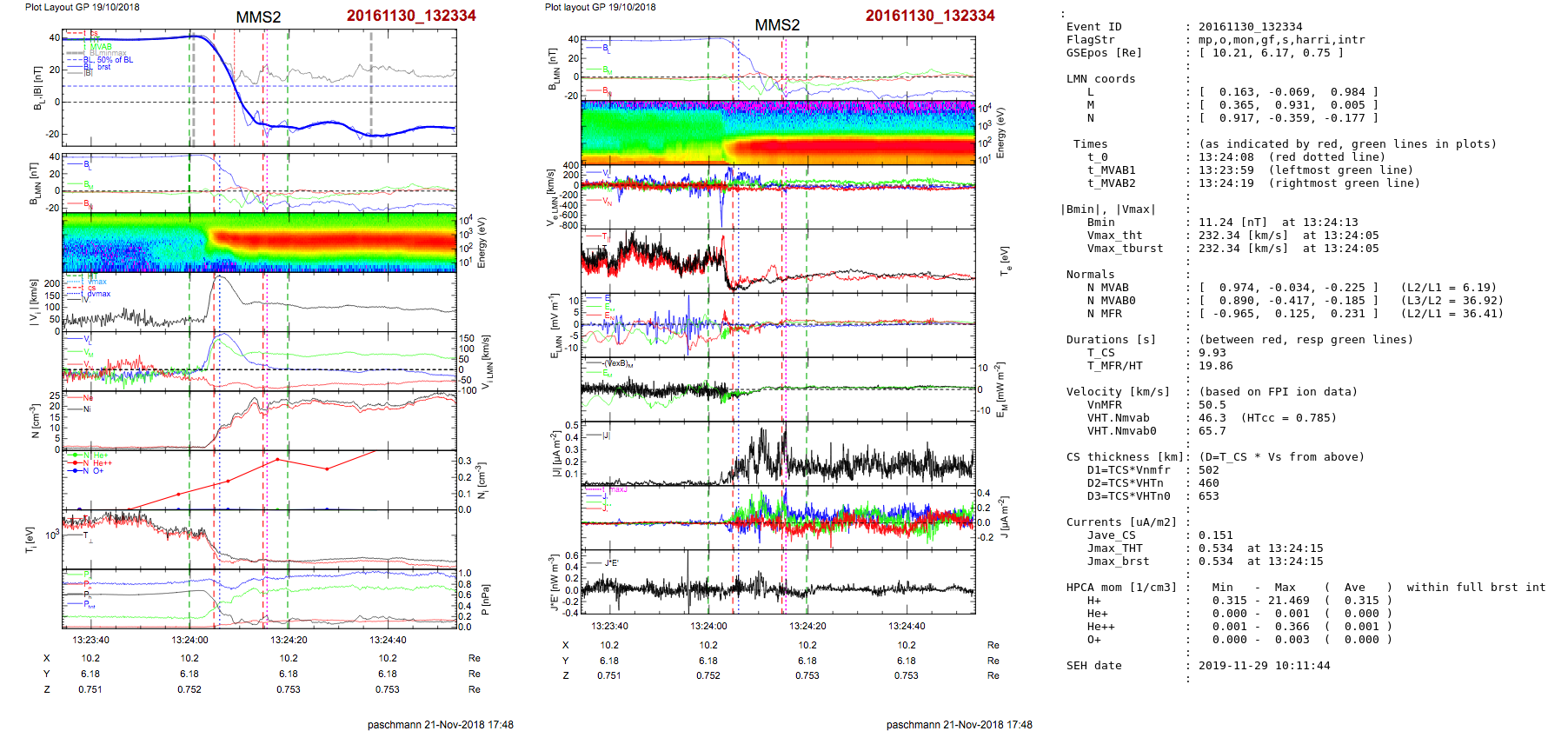Click the 13:24:20 tick label under right plot
Viewport: 1568px width, 731px height.
coord(807,626)
